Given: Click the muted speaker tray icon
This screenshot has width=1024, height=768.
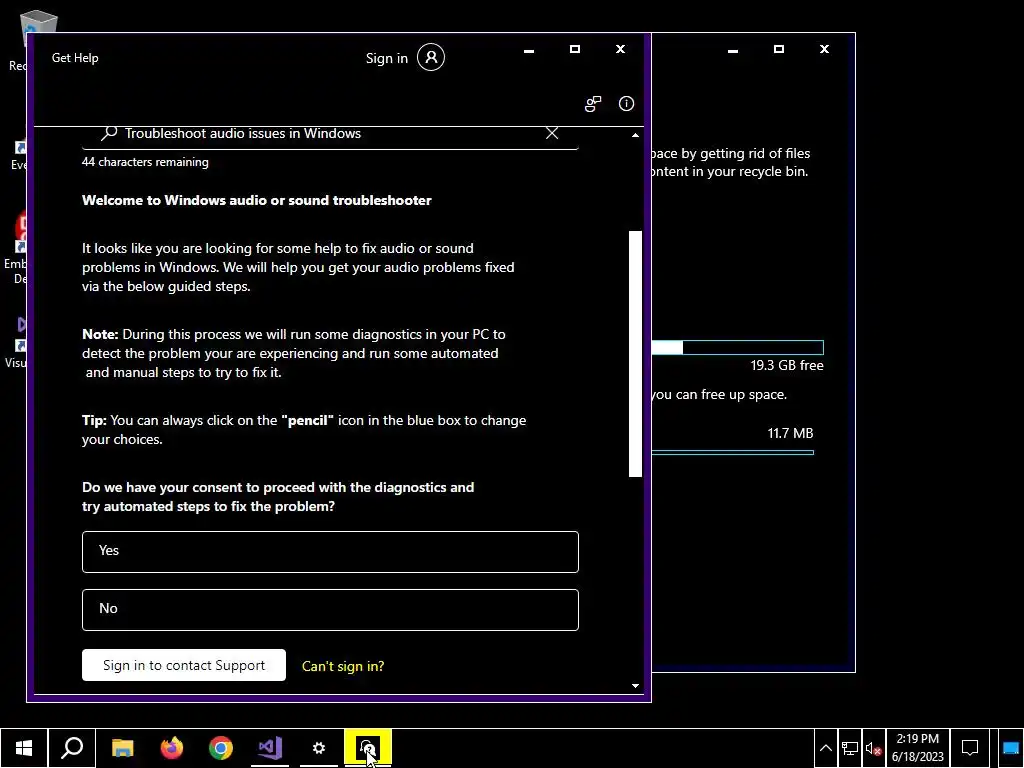Looking at the screenshot, I should click(873, 748).
